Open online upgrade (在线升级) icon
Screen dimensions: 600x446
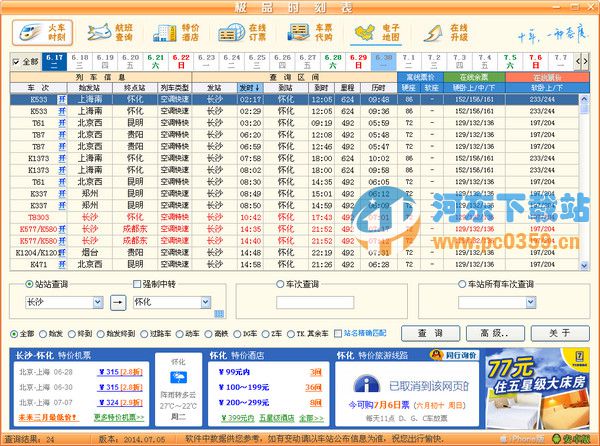tap(445, 33)
